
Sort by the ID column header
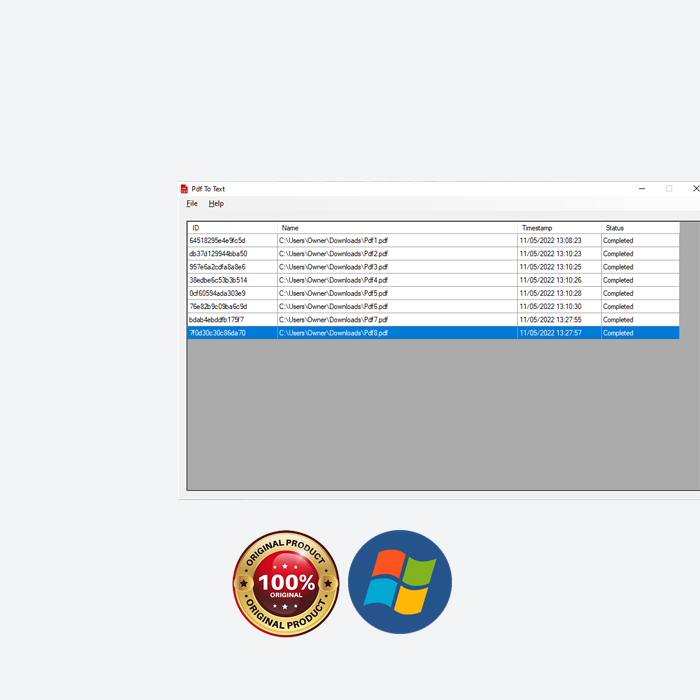(x=233, y=228)
